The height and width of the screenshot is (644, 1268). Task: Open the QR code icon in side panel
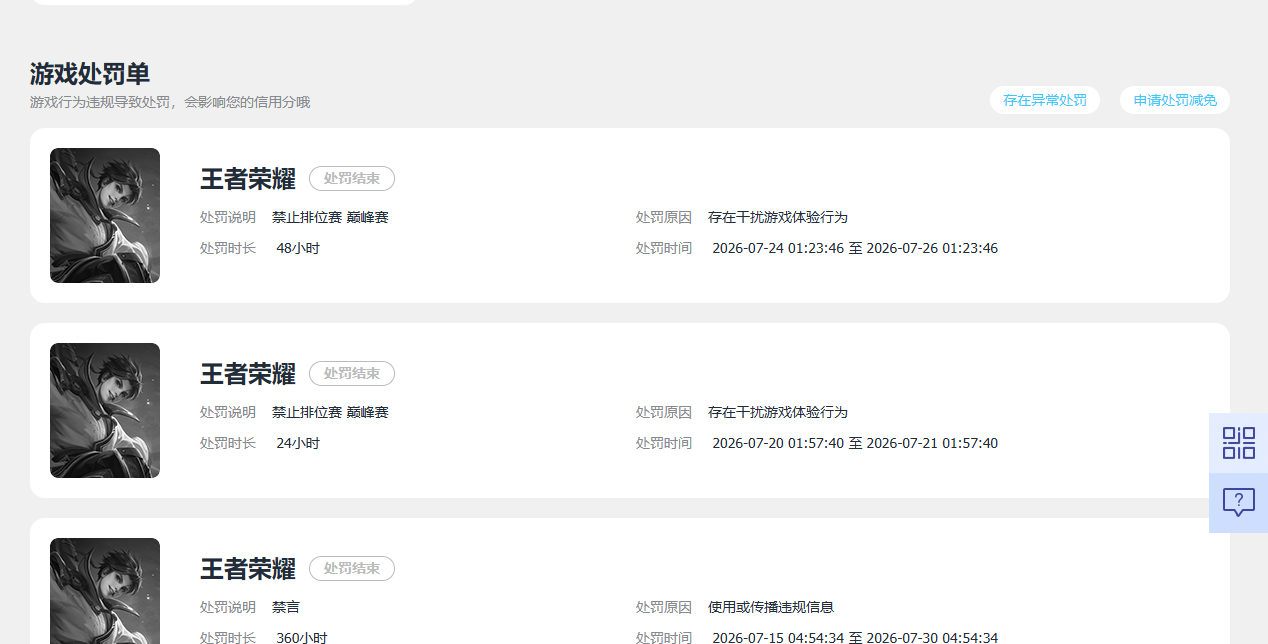(1238, 443)
